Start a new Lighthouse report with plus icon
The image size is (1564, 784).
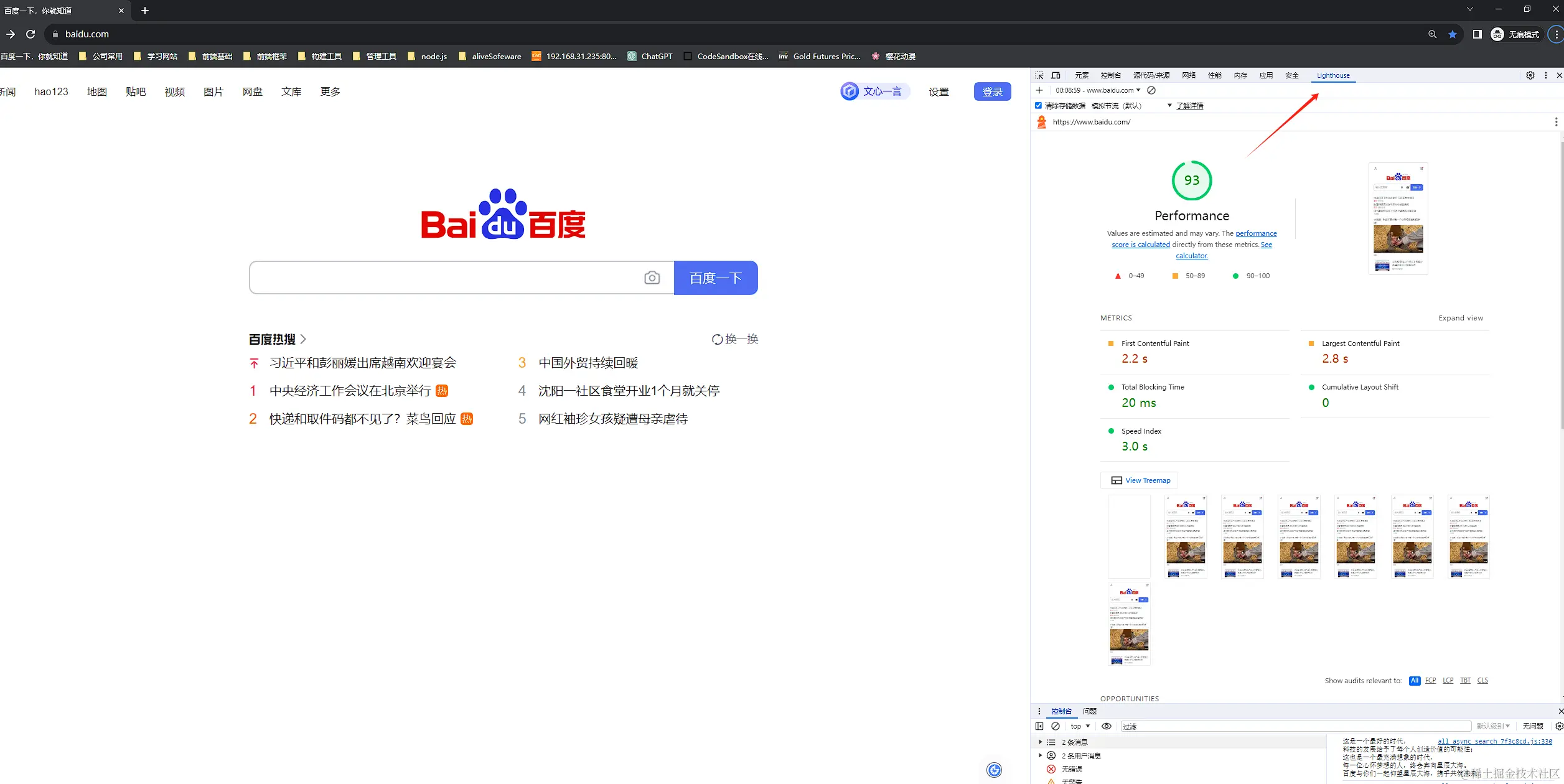point(1039,90)
